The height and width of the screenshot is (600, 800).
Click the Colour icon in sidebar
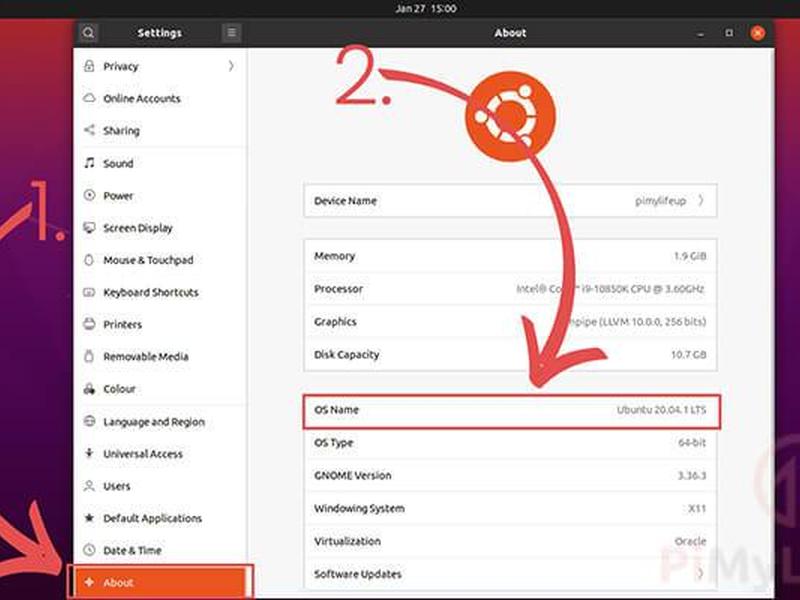(89, 389)
